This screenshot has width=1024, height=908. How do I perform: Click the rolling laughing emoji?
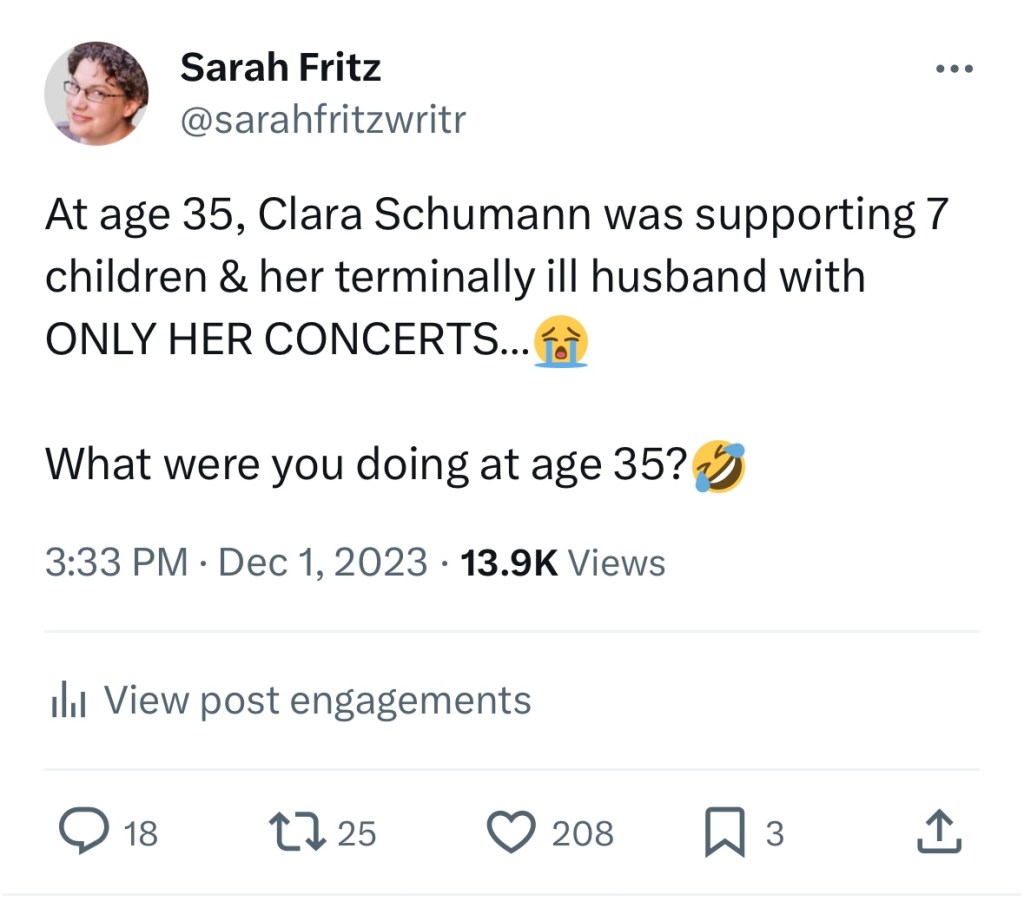pyautogui.click(x=719, y=465)
